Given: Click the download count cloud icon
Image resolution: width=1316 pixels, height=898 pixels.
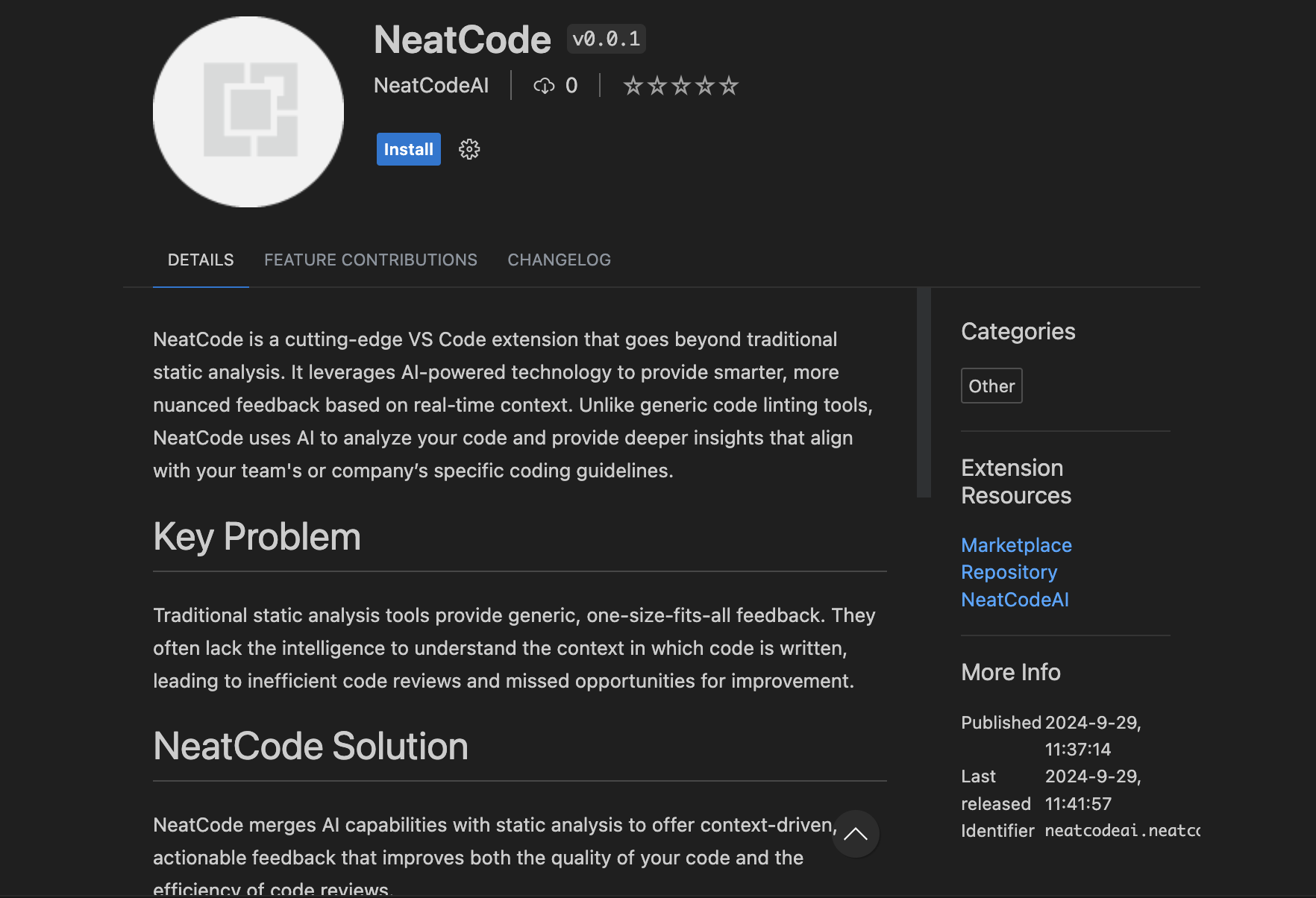Looking at the screenshot, I should tap(544, 86).
